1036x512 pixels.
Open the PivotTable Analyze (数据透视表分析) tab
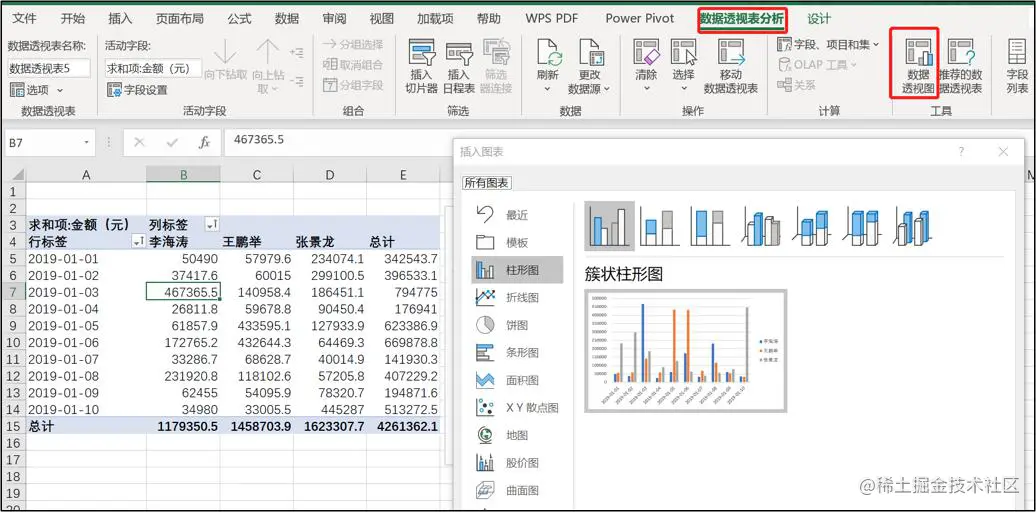(x=742, y=18)
